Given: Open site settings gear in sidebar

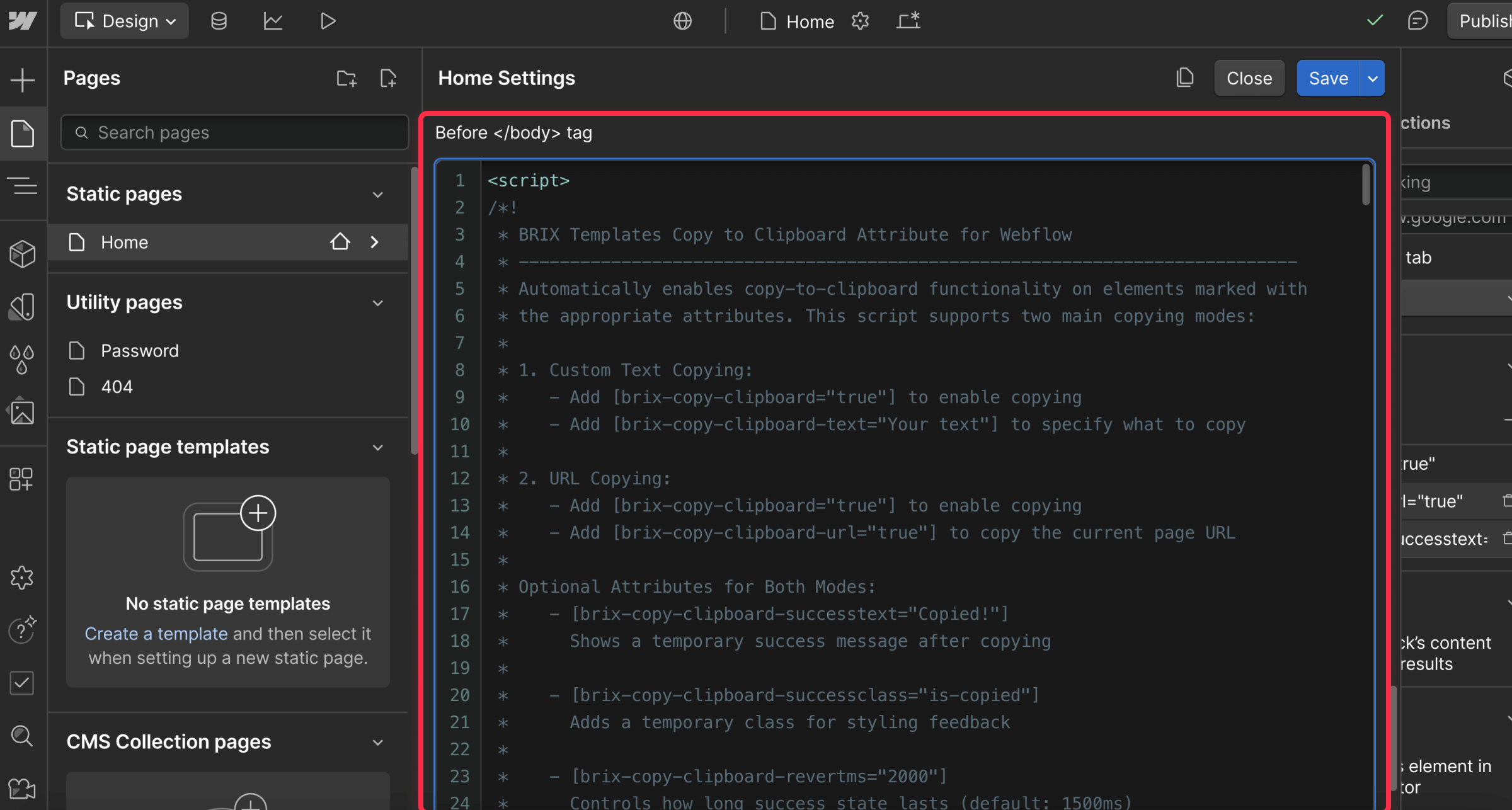Looking at the screenshot, I should pos(23,577).
